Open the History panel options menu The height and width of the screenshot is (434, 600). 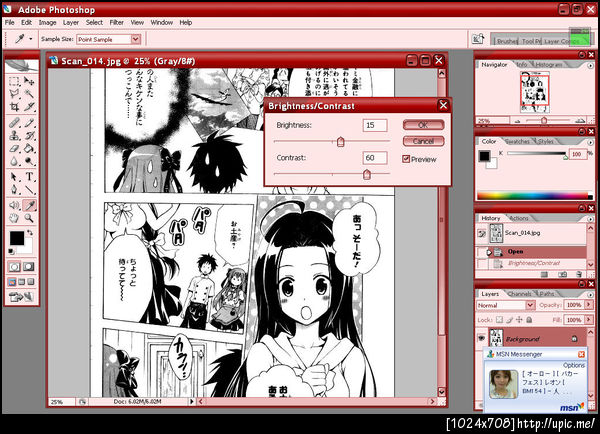(x=590, y=219)
